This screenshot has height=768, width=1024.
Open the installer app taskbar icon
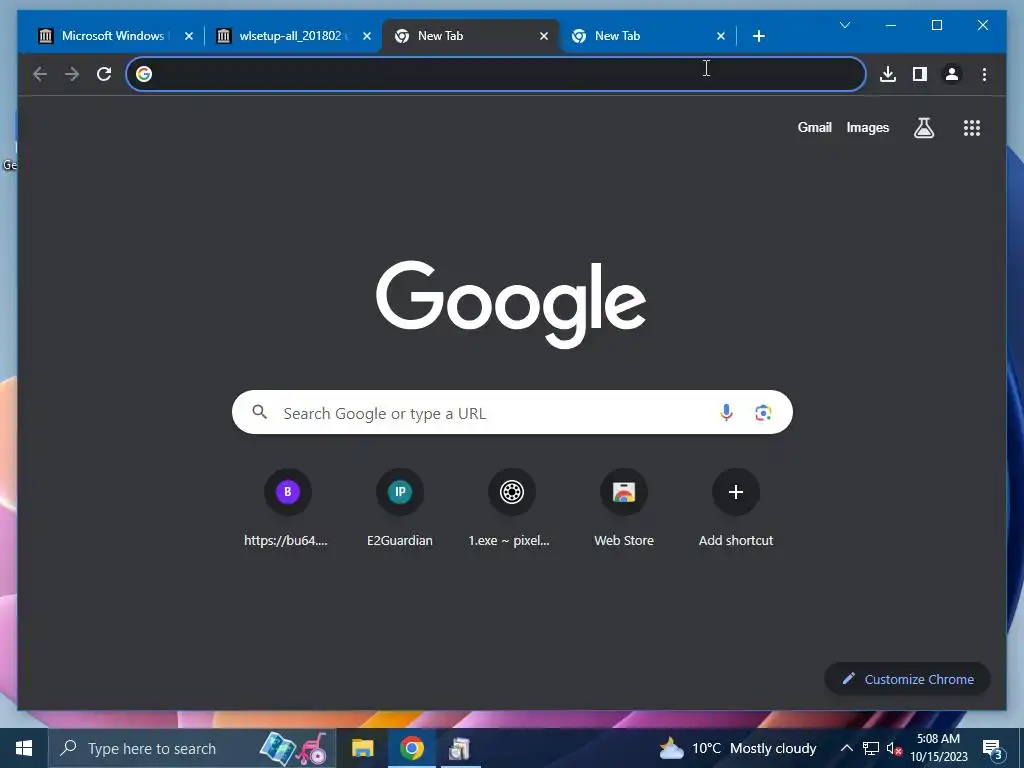(460, 748)
